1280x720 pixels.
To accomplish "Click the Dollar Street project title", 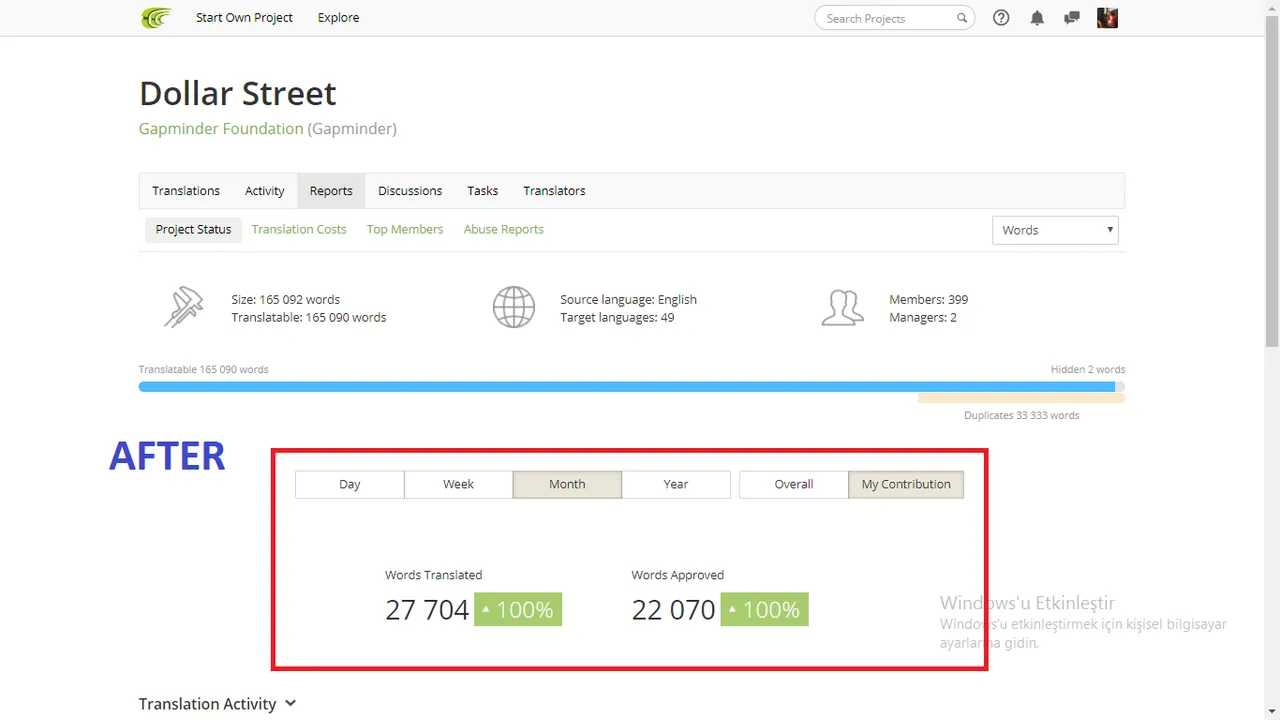I will pyautogui.click(x=238, y=93).
